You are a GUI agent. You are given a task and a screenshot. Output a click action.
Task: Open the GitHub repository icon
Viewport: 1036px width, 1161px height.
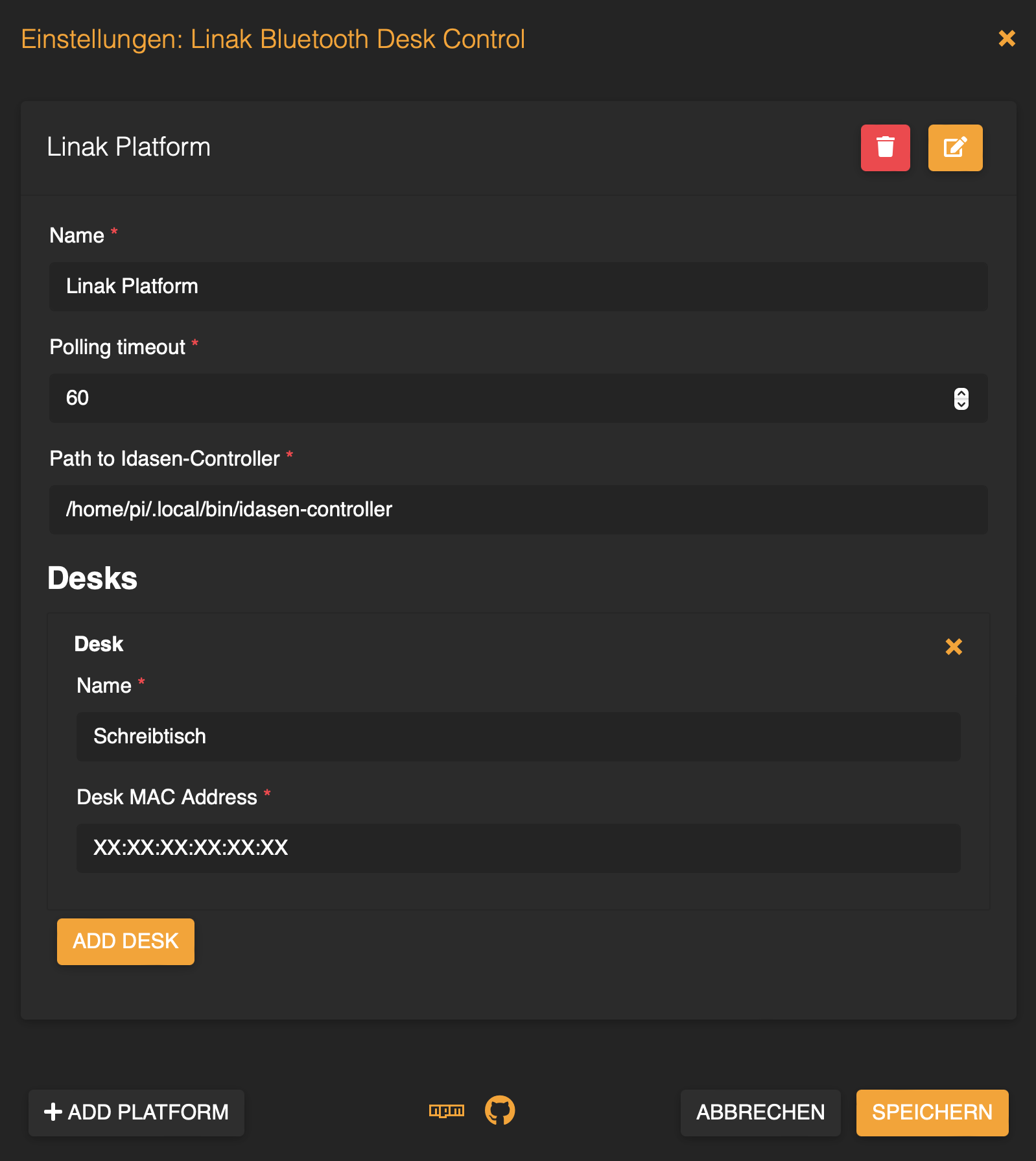tap(500, 1111)
